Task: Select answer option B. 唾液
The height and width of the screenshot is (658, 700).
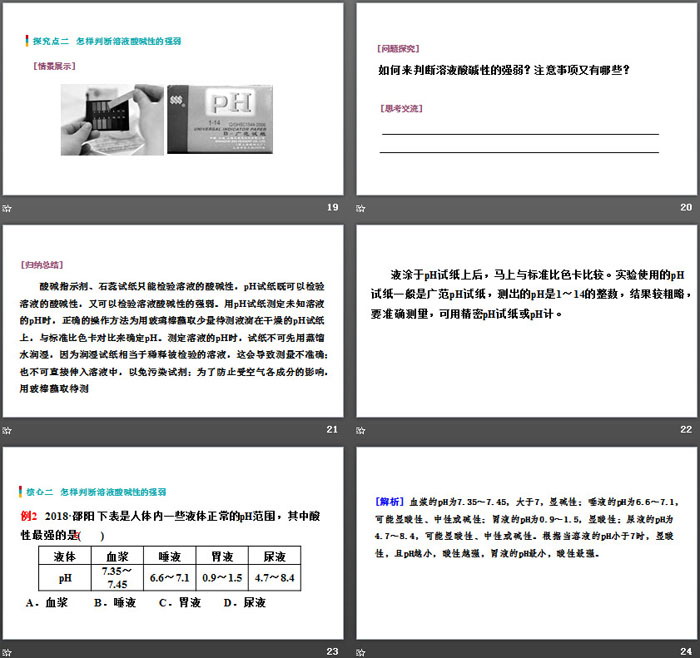Action: tap(115, 603)
